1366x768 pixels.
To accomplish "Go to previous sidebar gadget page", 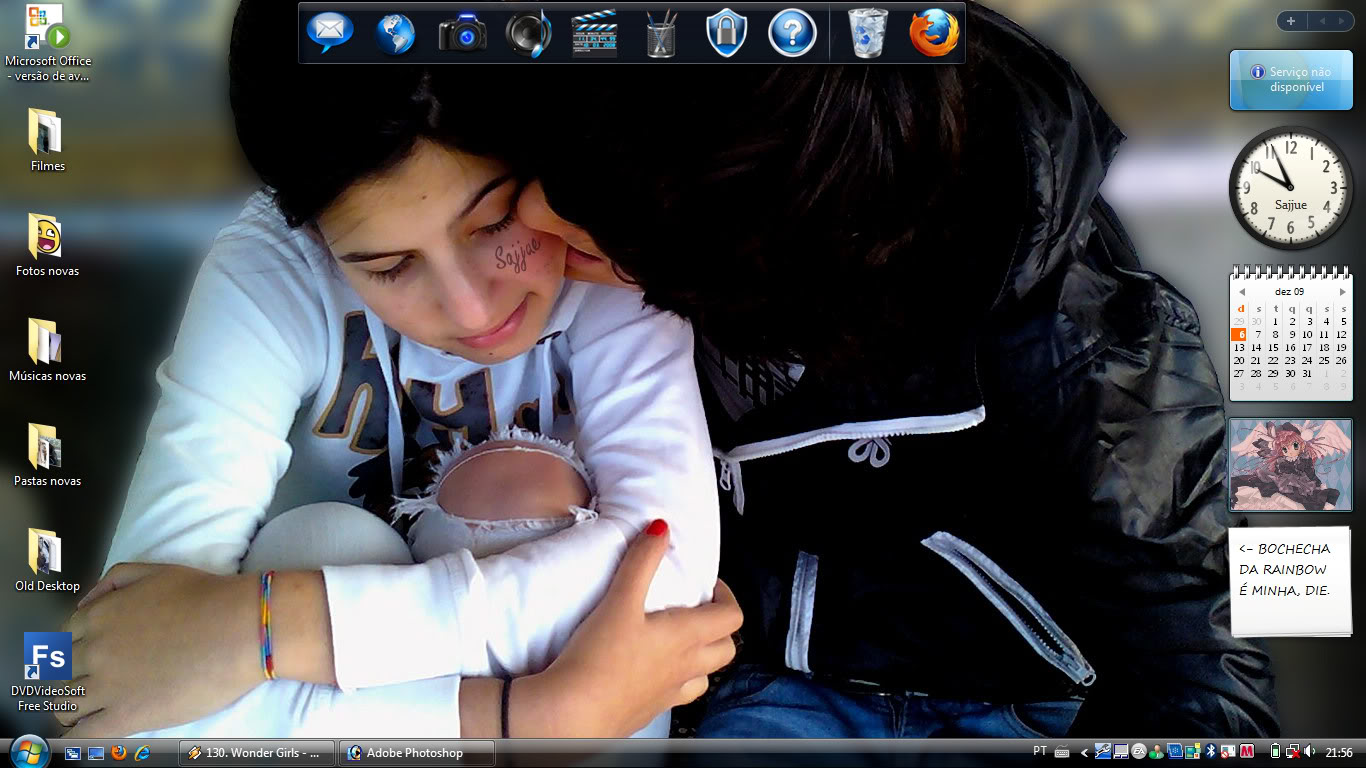I will click(x=1321, y=21).
